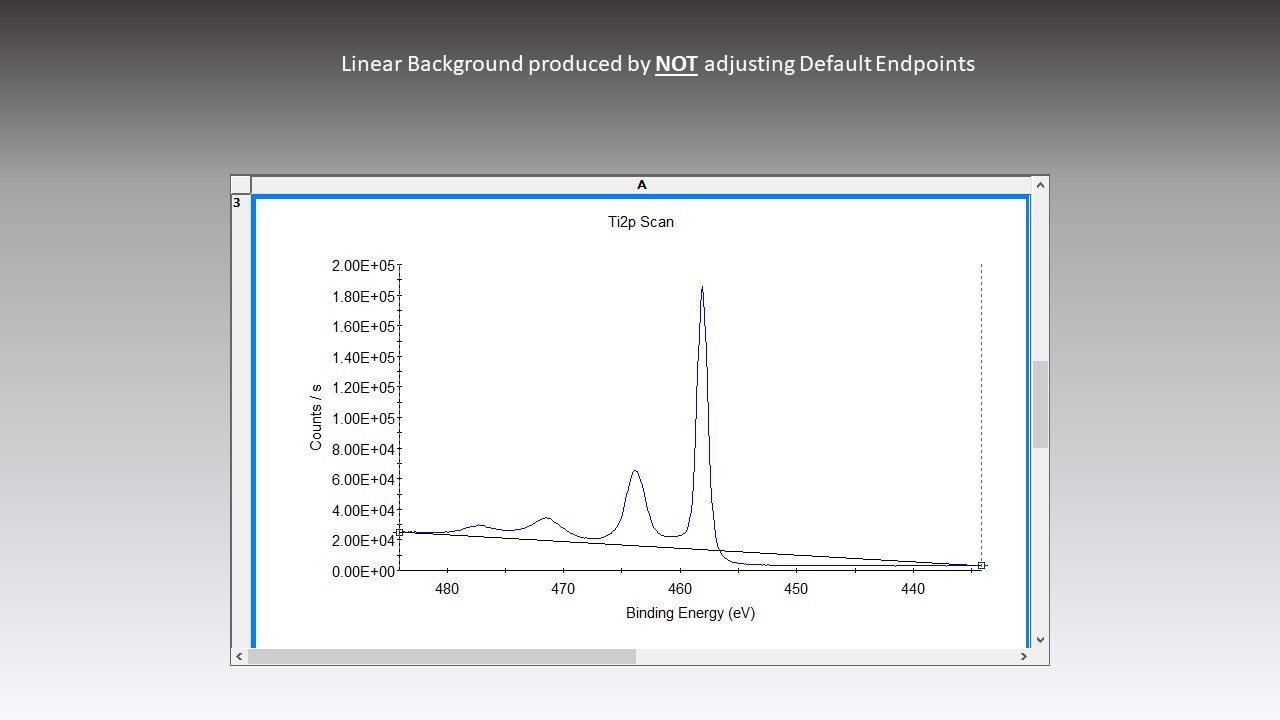The image size is (1280, 720).
Task: Click the Binding Energy (eV) axis label
Action: (690, 612)
